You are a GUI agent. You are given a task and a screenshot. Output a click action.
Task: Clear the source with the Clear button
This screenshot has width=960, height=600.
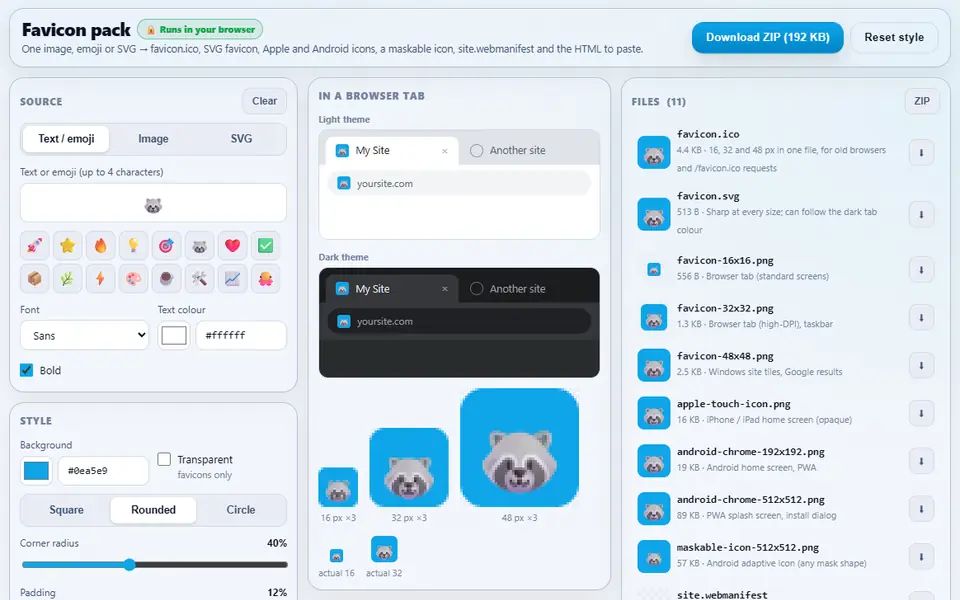click(x=264, y=101)
